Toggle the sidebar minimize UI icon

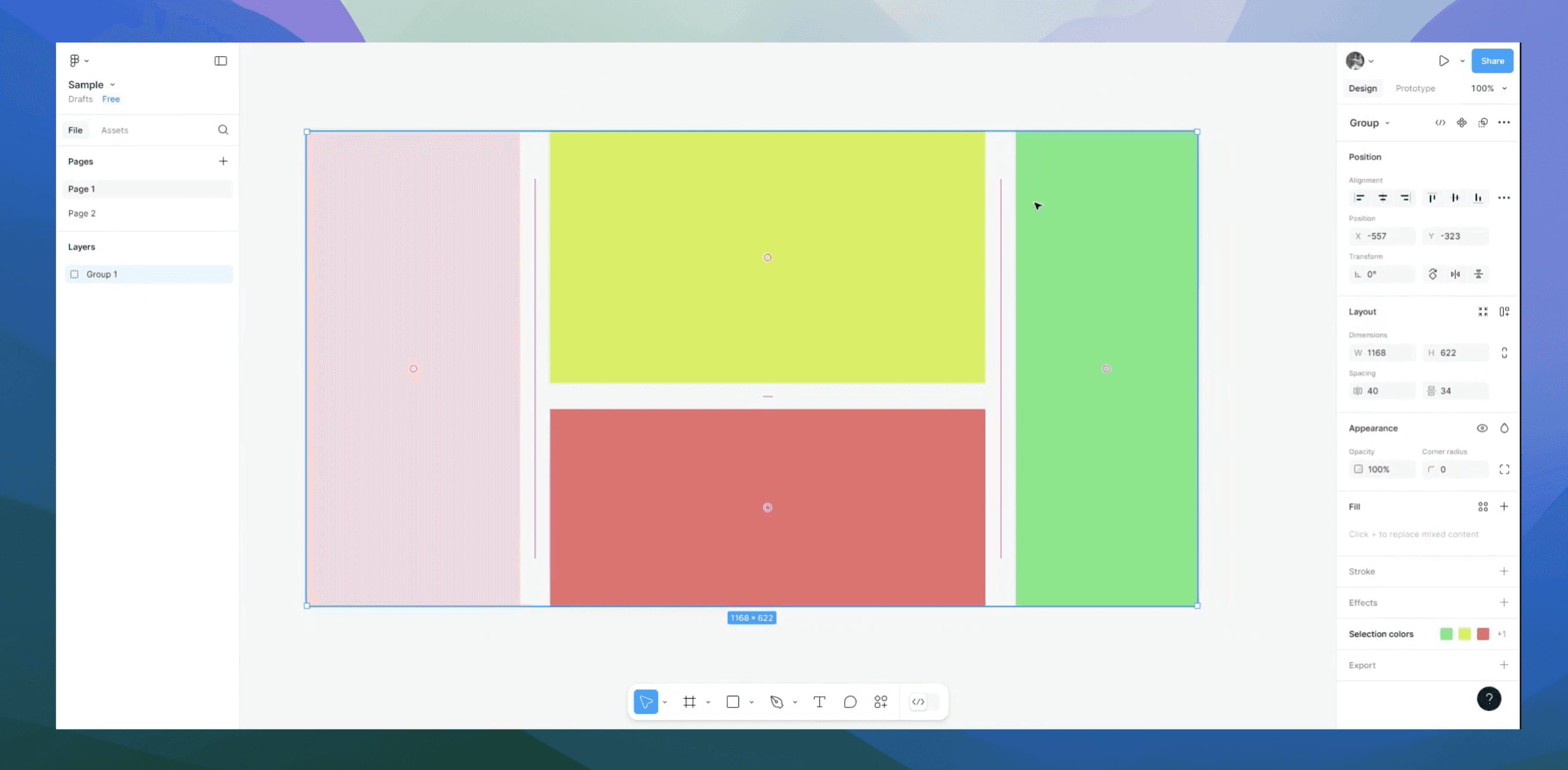221,61
